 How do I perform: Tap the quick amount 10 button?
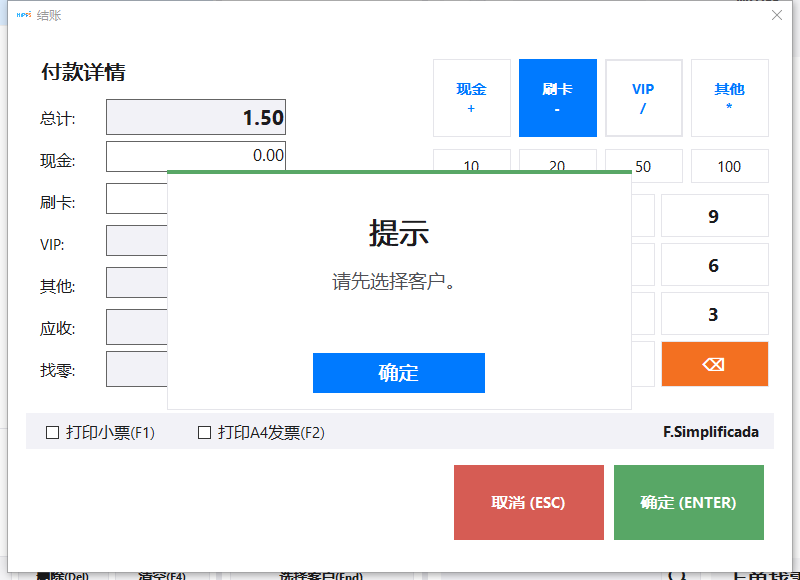pyautogui.click(x=471, y=161)
